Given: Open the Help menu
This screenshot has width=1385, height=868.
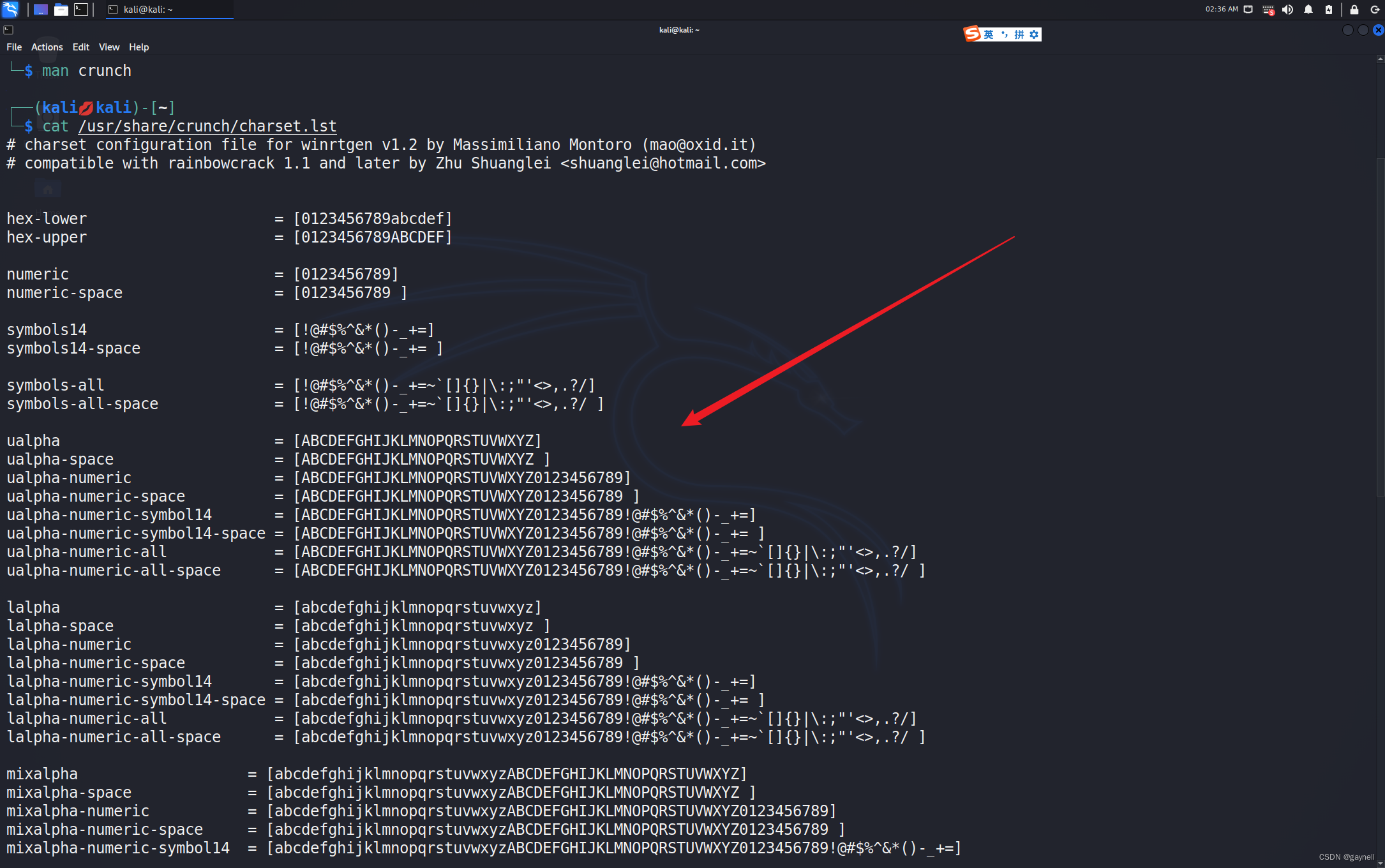Looking at the screenshot, I should [x=139, y=47].
